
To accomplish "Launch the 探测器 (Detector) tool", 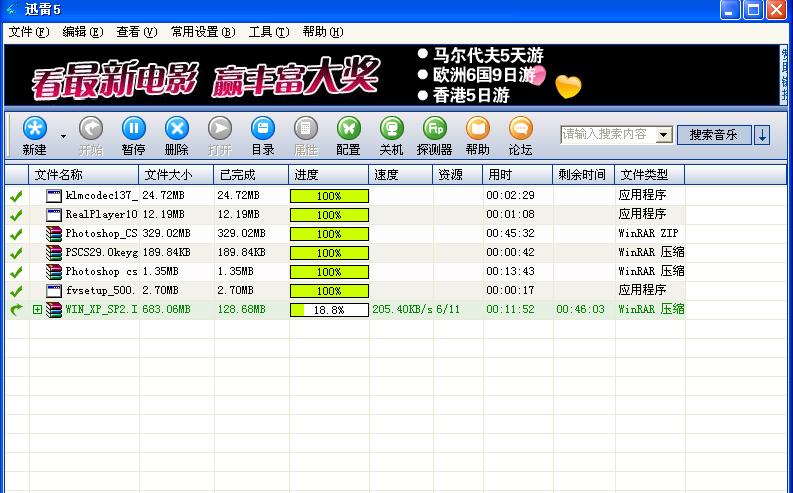I will [x=434, y=128].
